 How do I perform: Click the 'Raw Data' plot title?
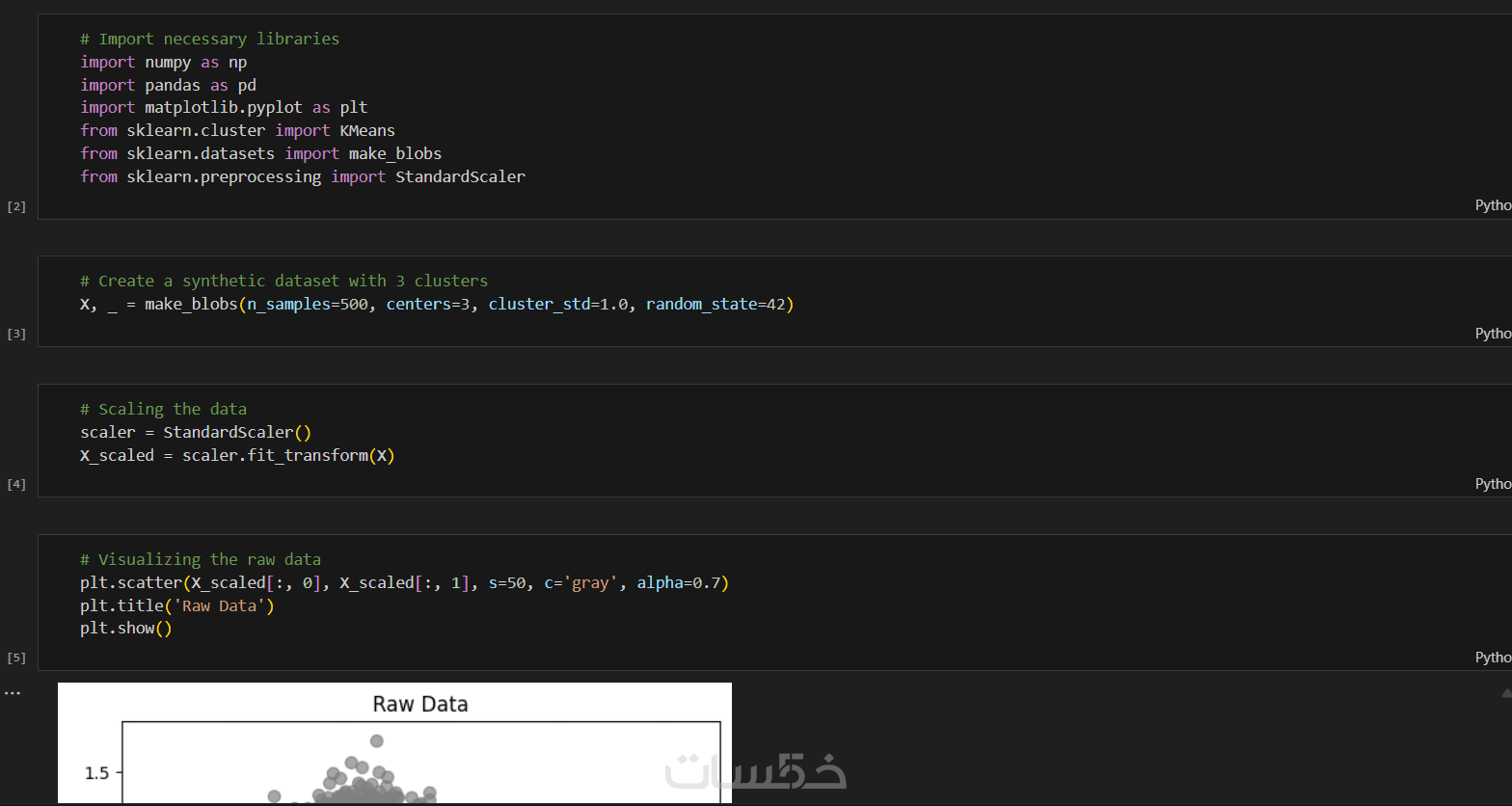pos(420,705)
